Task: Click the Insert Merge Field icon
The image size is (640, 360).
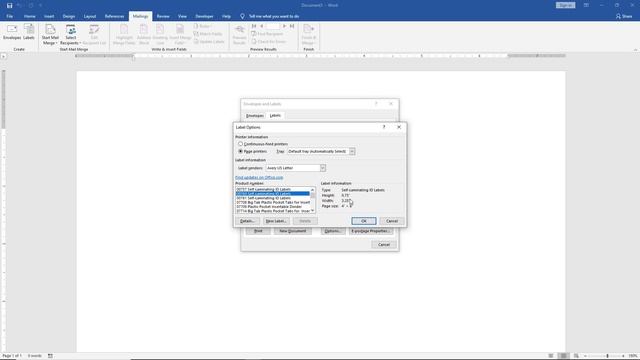Action: 180,35
